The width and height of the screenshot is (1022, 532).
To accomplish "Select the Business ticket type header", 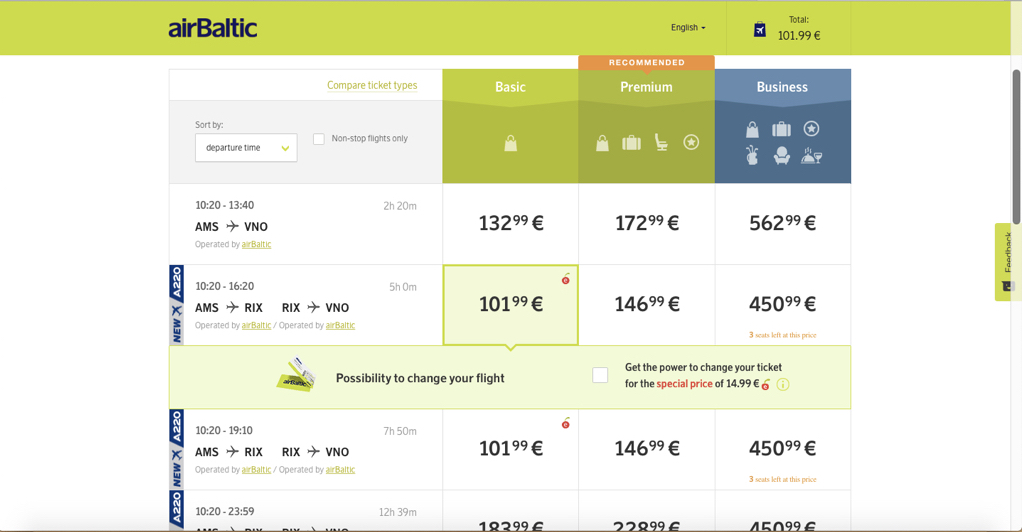I will [x=782, y=87].
